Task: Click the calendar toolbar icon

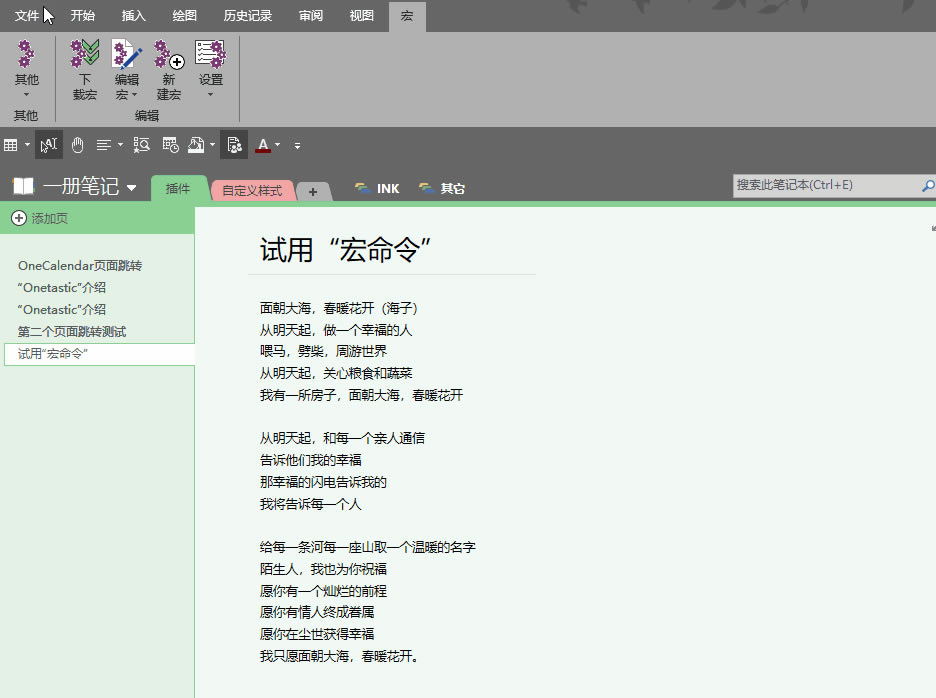Action: coord(170,144)
